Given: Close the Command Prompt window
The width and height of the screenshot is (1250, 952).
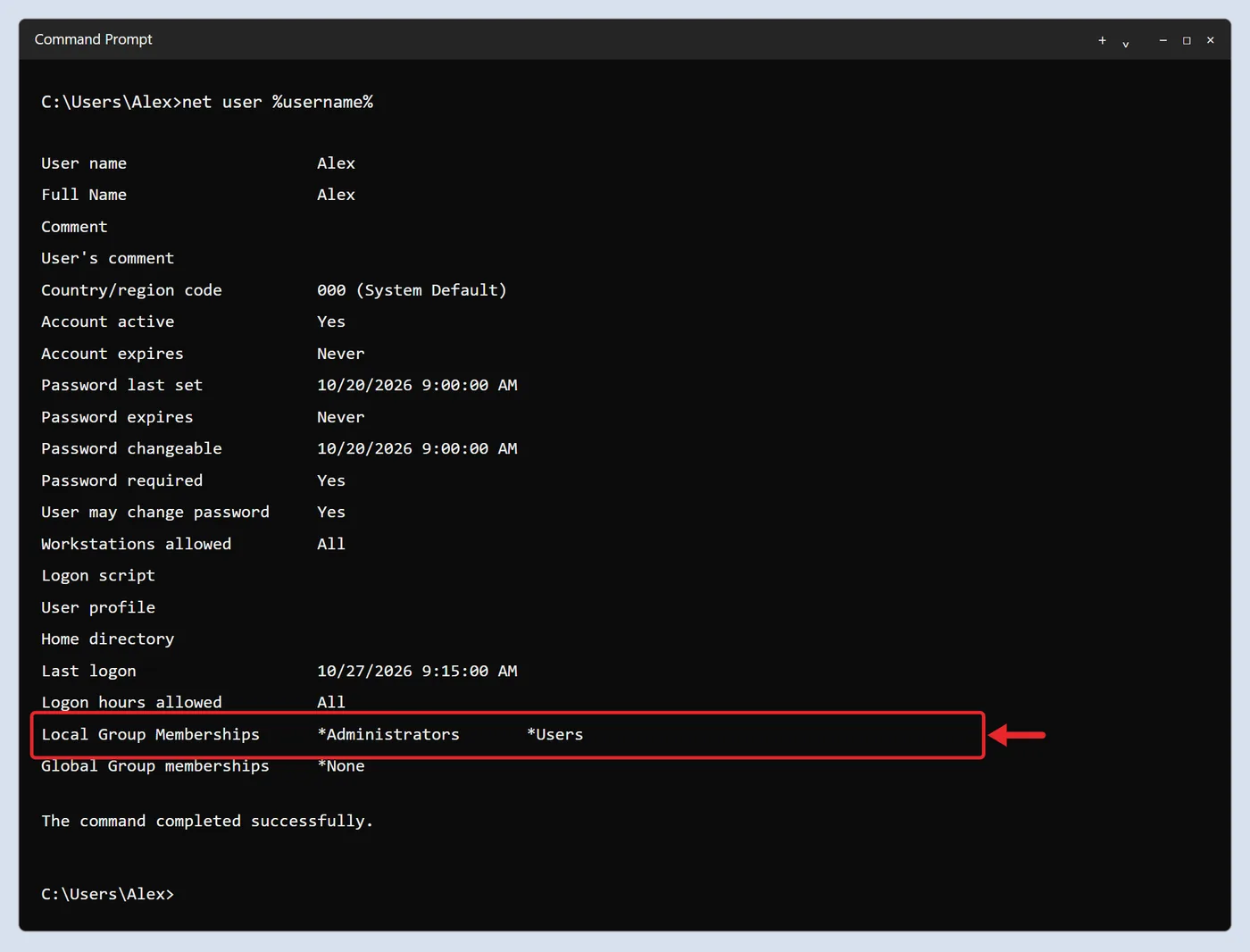Looking at the screenshot, I should pyautogui.click(x=1211, y=40).
